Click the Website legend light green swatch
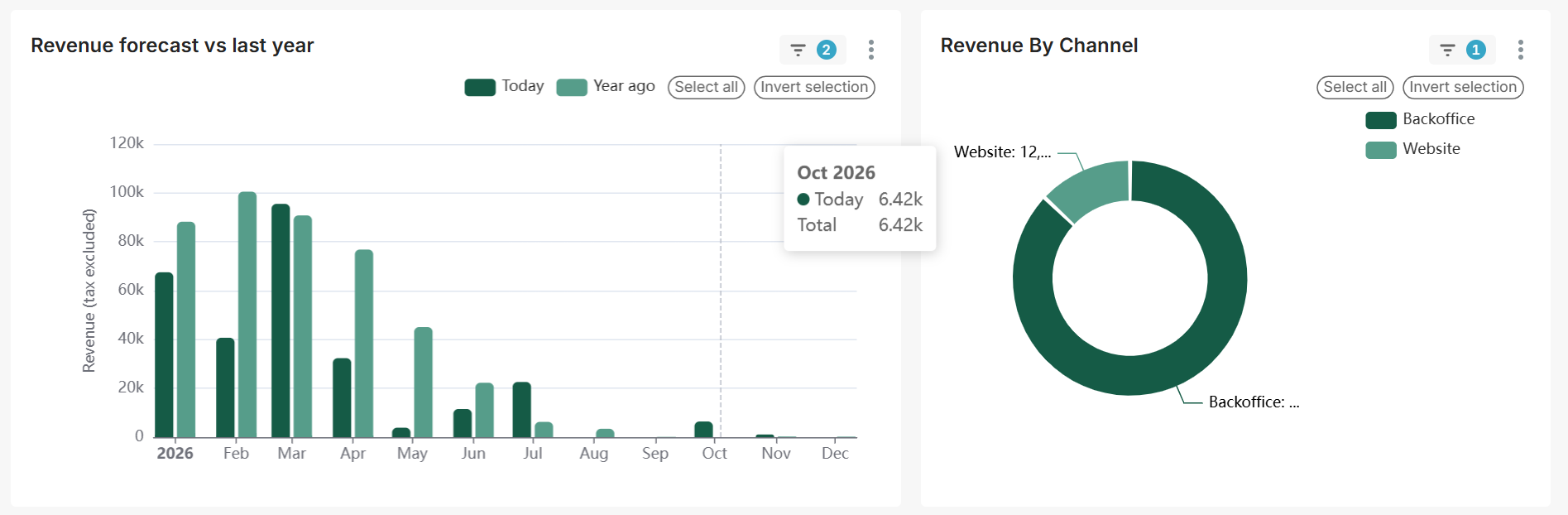The height and width of the screenshot is (515, 1568). pos(1380,150)
